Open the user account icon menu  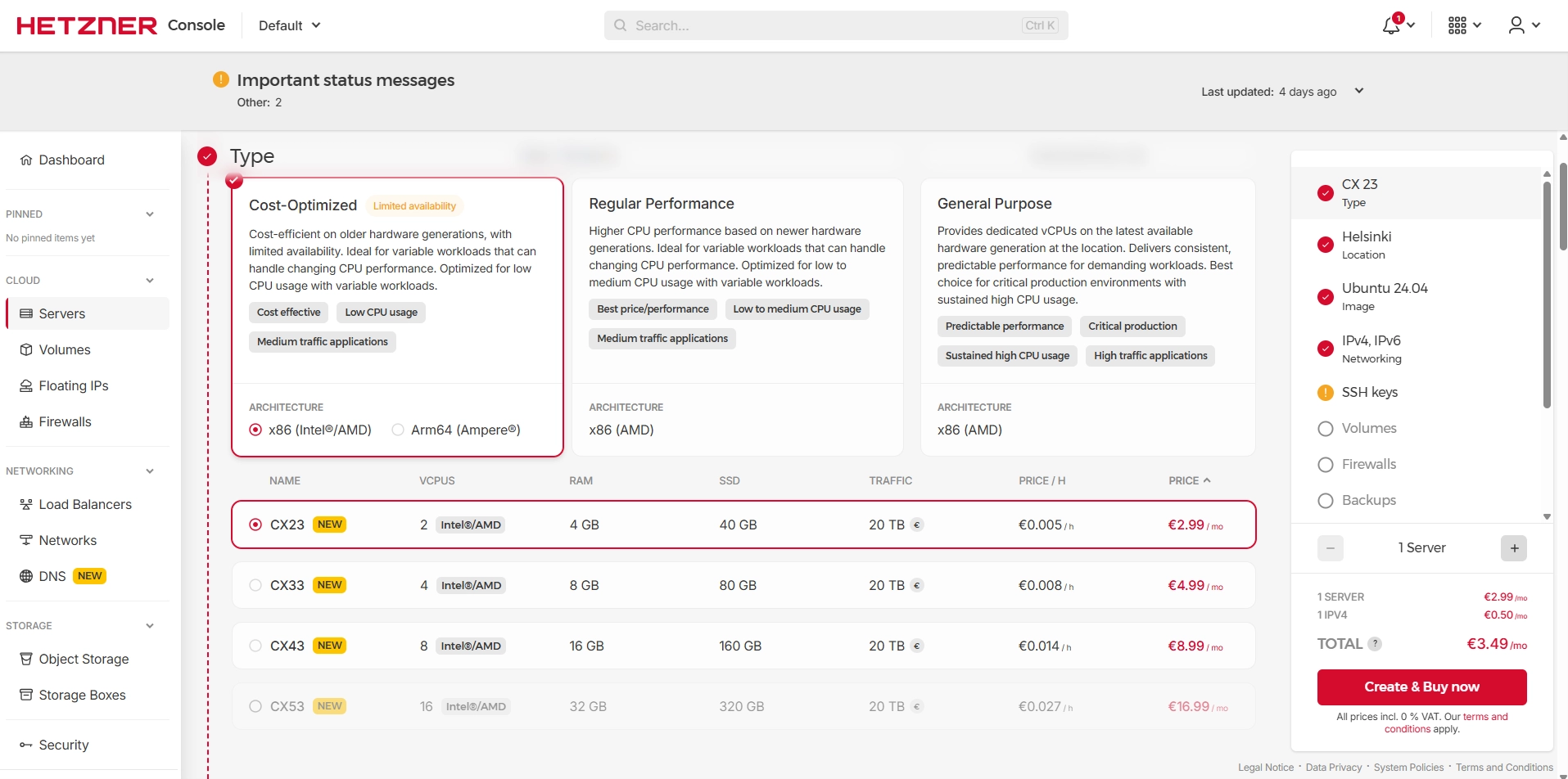1516,25
